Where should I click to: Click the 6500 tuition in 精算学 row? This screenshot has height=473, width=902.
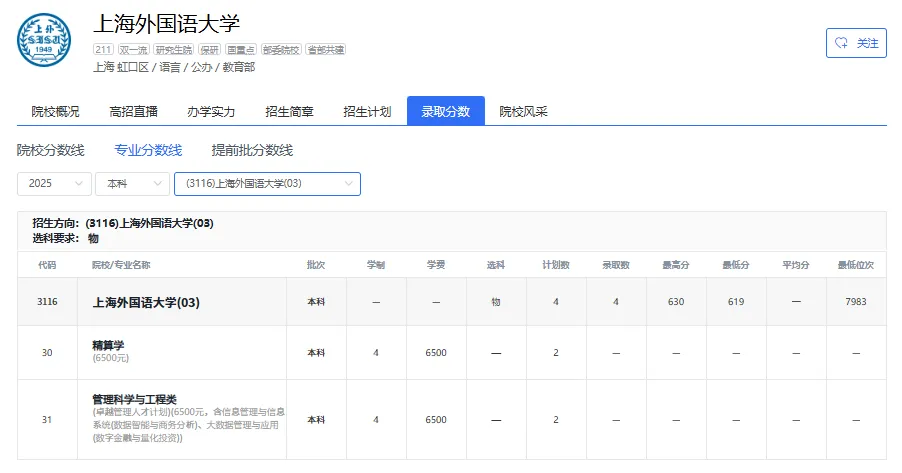click(435, 352)
